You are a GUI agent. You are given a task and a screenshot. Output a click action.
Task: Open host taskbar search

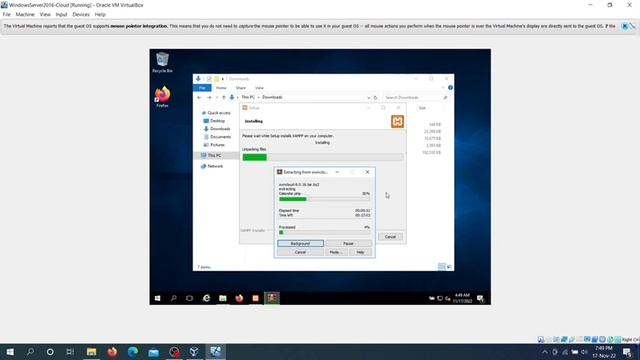(x=30, y=352)
